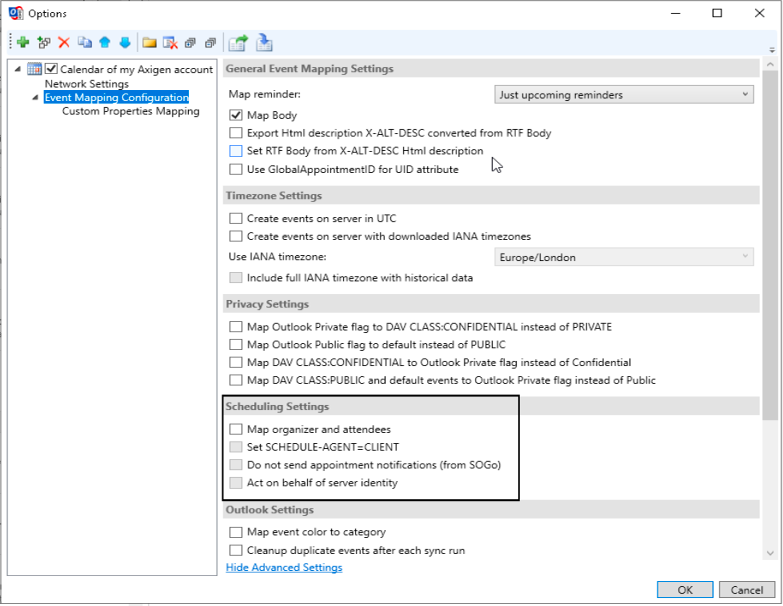This screenshot has height=606, width=783.
Task: Click scroll down arrow of settings panel
Action: (770, 553)
